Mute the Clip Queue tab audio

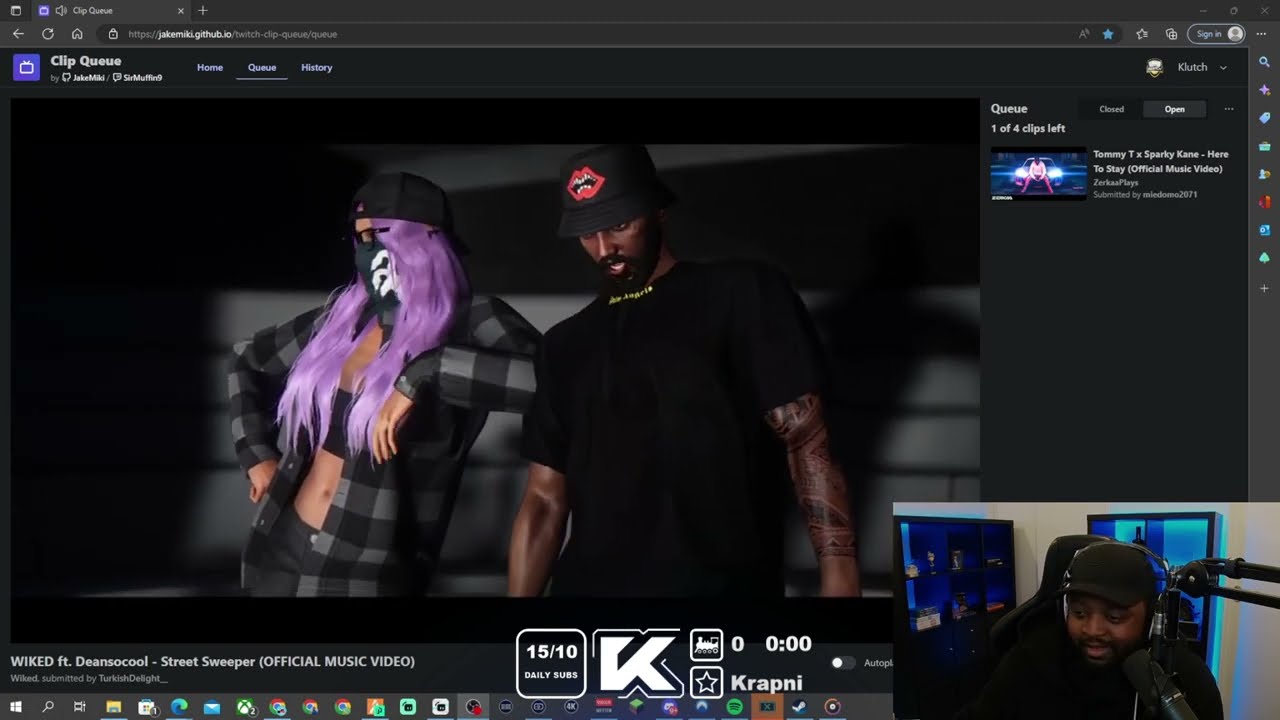(61, 10)
